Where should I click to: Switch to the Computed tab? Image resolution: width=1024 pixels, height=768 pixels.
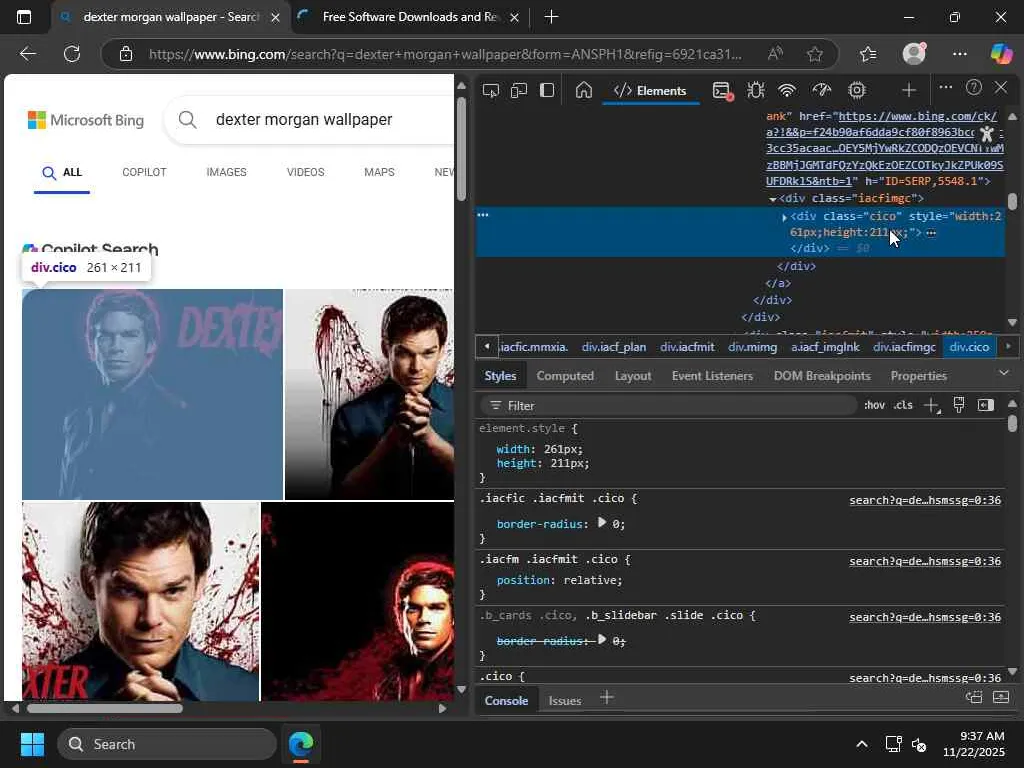click(565, 376)
